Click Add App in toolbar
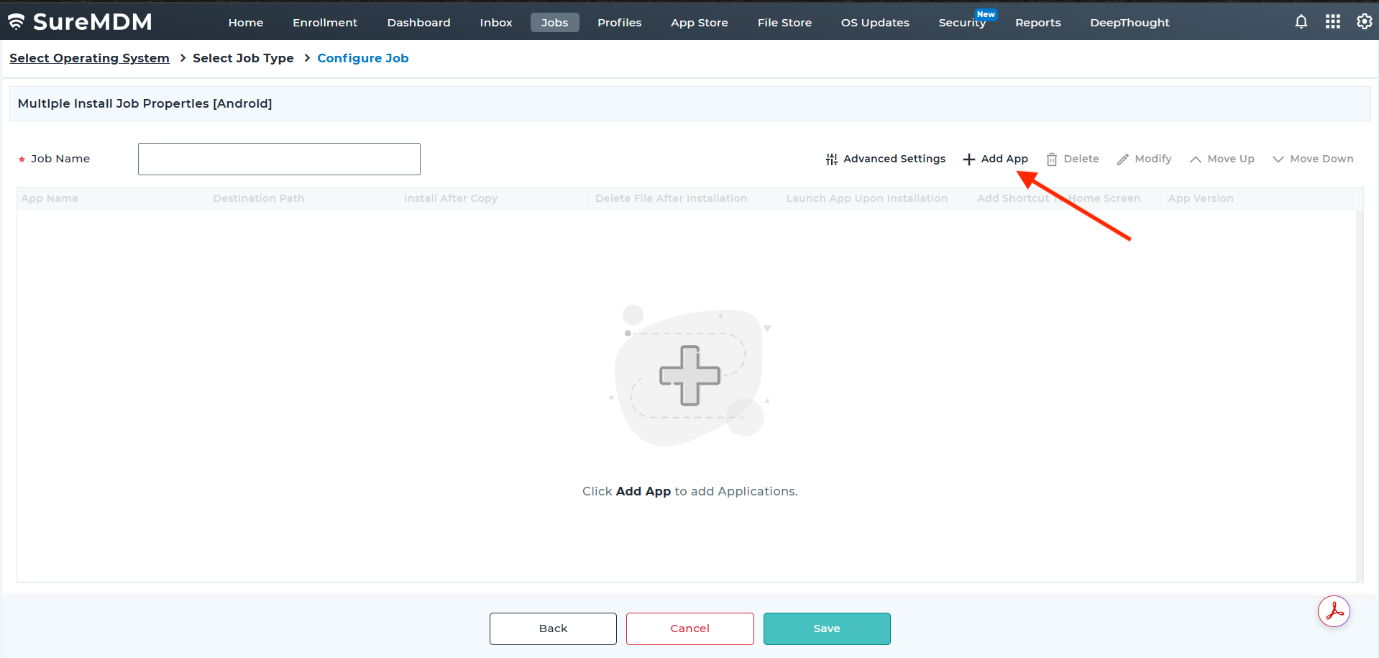This screenshot has width=1379, height=658. pos(996,159)
